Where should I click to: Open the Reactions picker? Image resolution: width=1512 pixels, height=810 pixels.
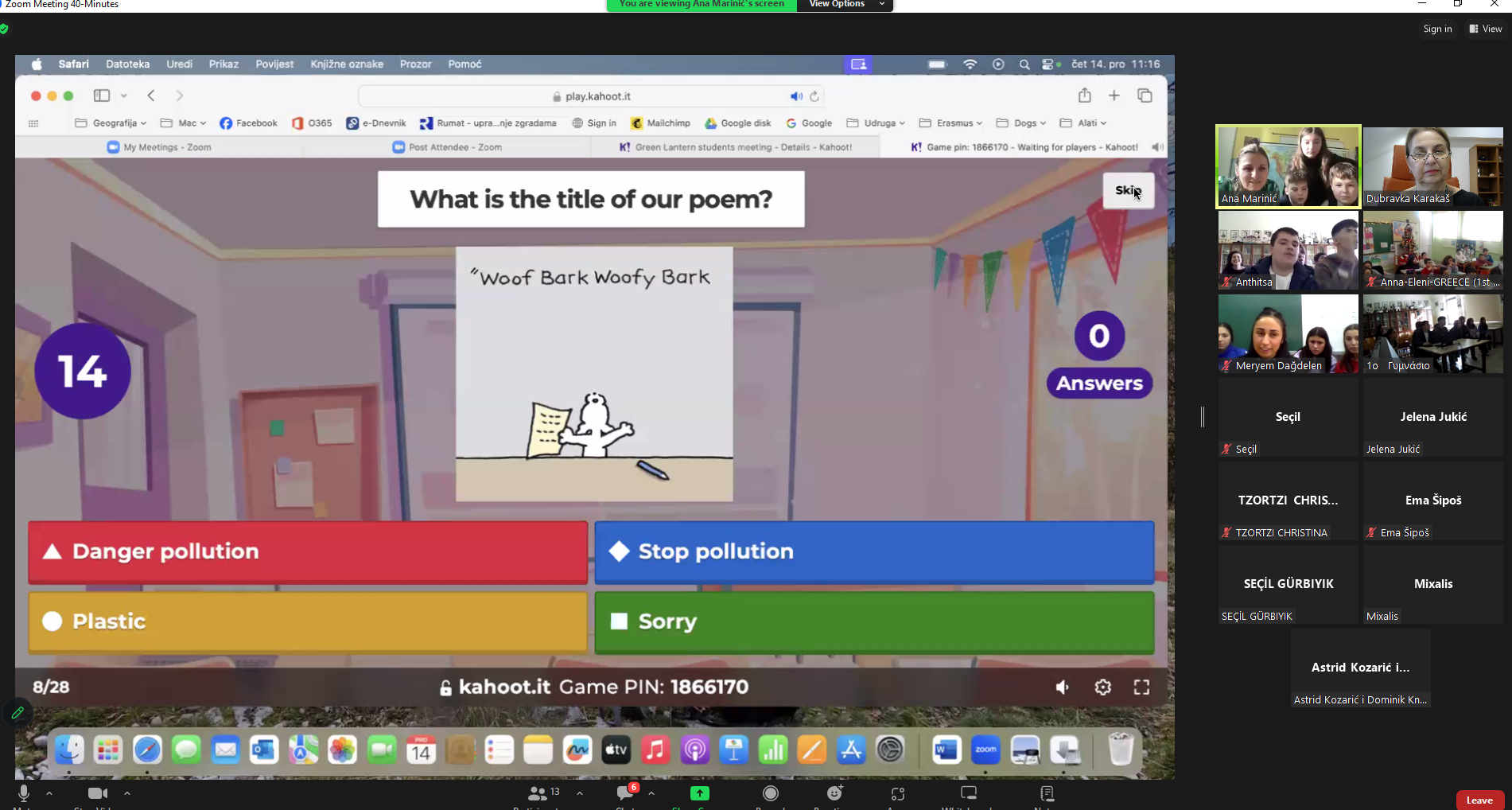(x=834, y=793)
